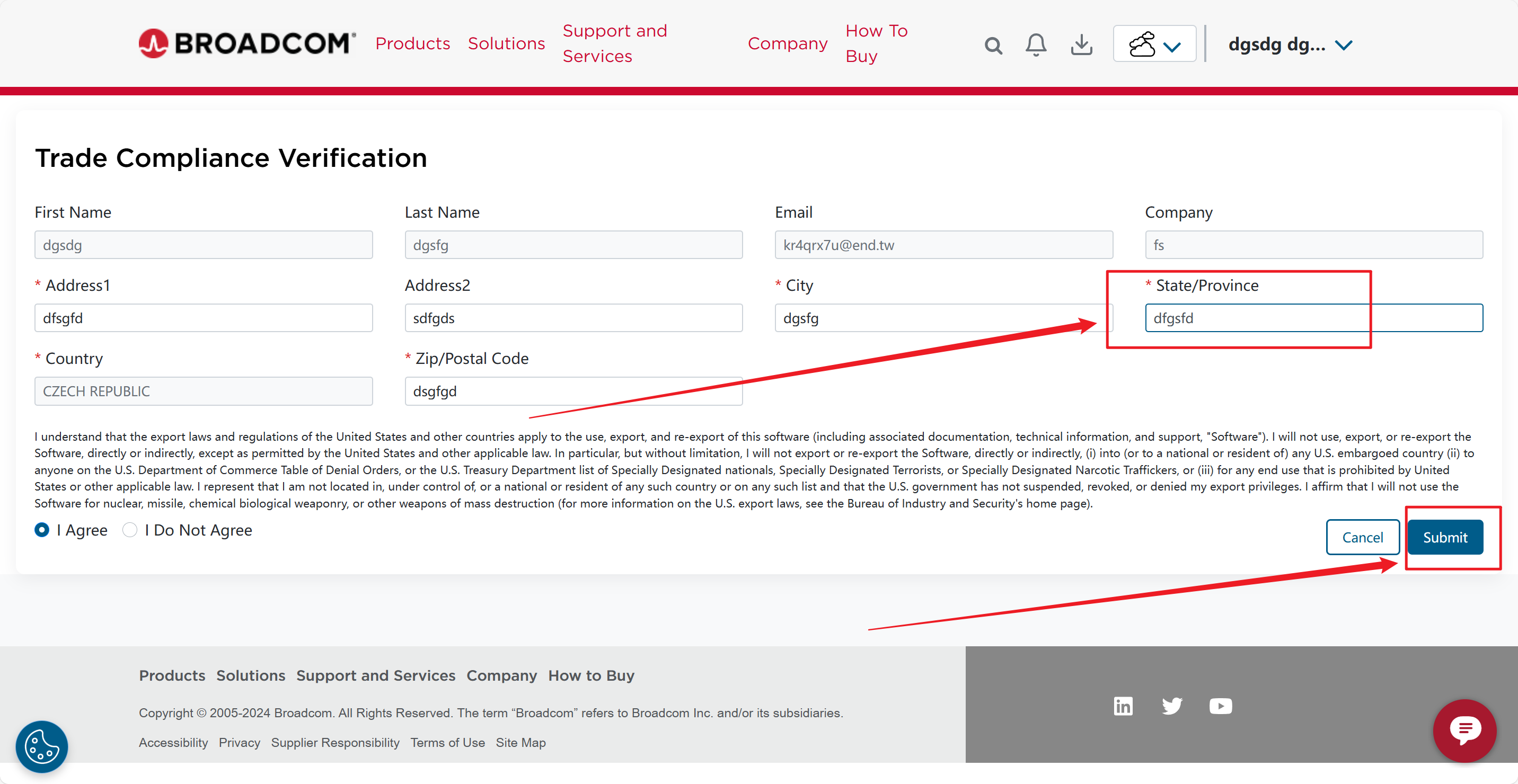Image resolution: width=1518 pixels, height=784 pixels.
Task: Visit Broadcom's LinkedIn page icon
Action: pyautogui.click(x=1123, y=706)
